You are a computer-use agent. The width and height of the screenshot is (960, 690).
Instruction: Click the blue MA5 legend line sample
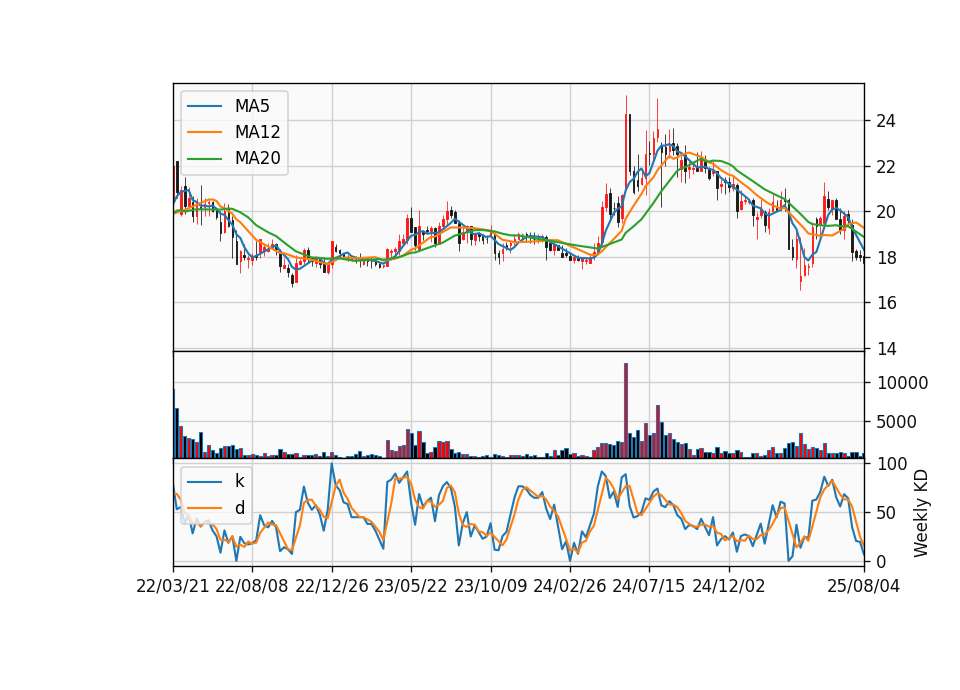pyautogui.click(x=204, y=106)
